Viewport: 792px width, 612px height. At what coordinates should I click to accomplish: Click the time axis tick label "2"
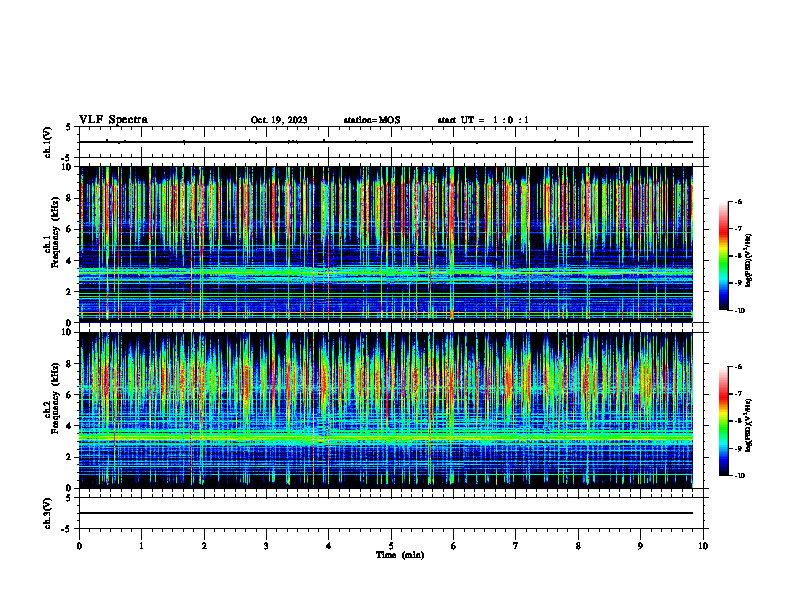click(x=204, y=546)
